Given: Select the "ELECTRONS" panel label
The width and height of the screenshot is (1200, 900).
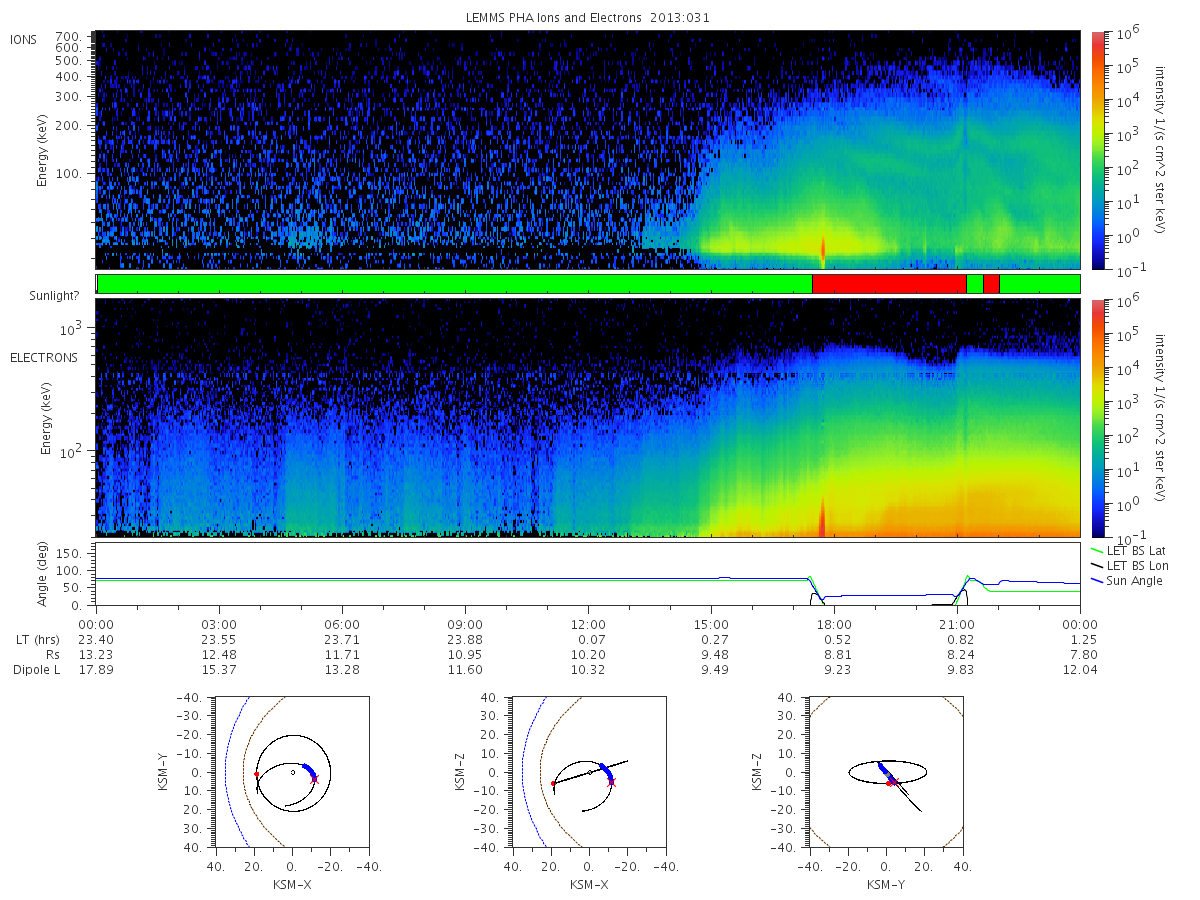Looking at the screenshot, I should tap(44, 357).
